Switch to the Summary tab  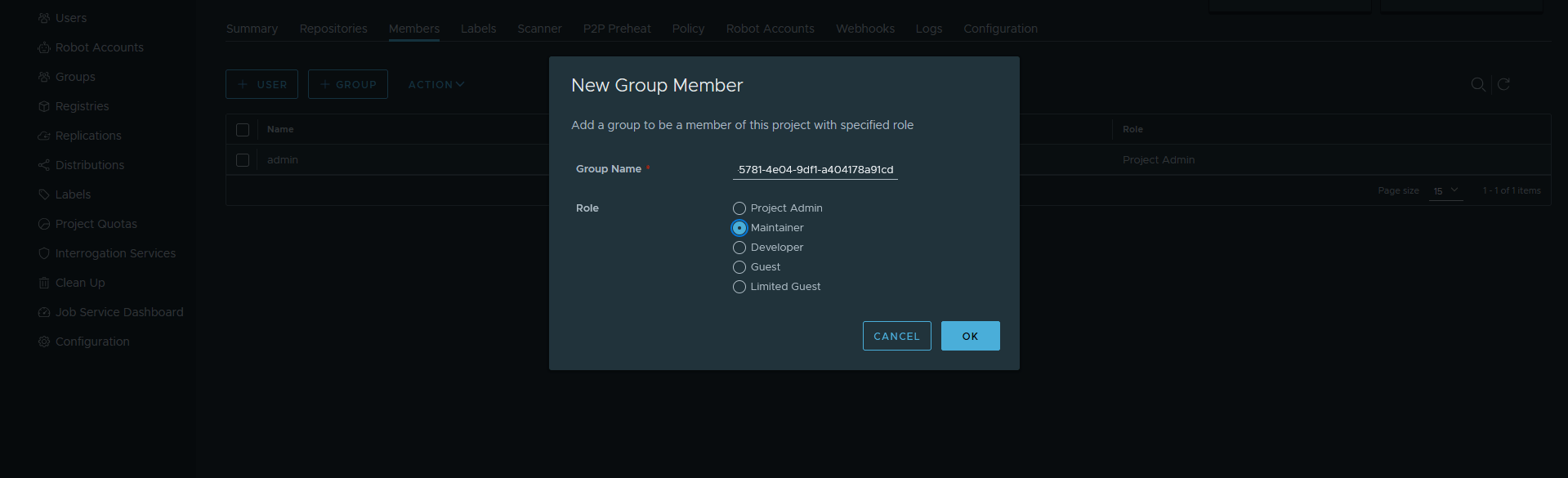point(252,29)
